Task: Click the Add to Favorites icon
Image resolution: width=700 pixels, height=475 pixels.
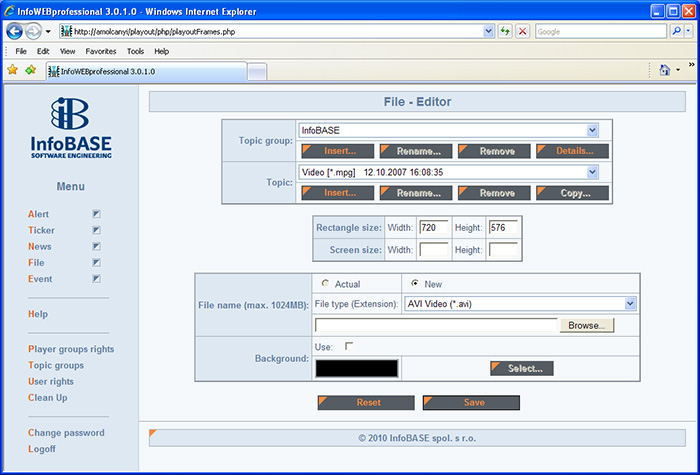Action: (x=30, y=70)
